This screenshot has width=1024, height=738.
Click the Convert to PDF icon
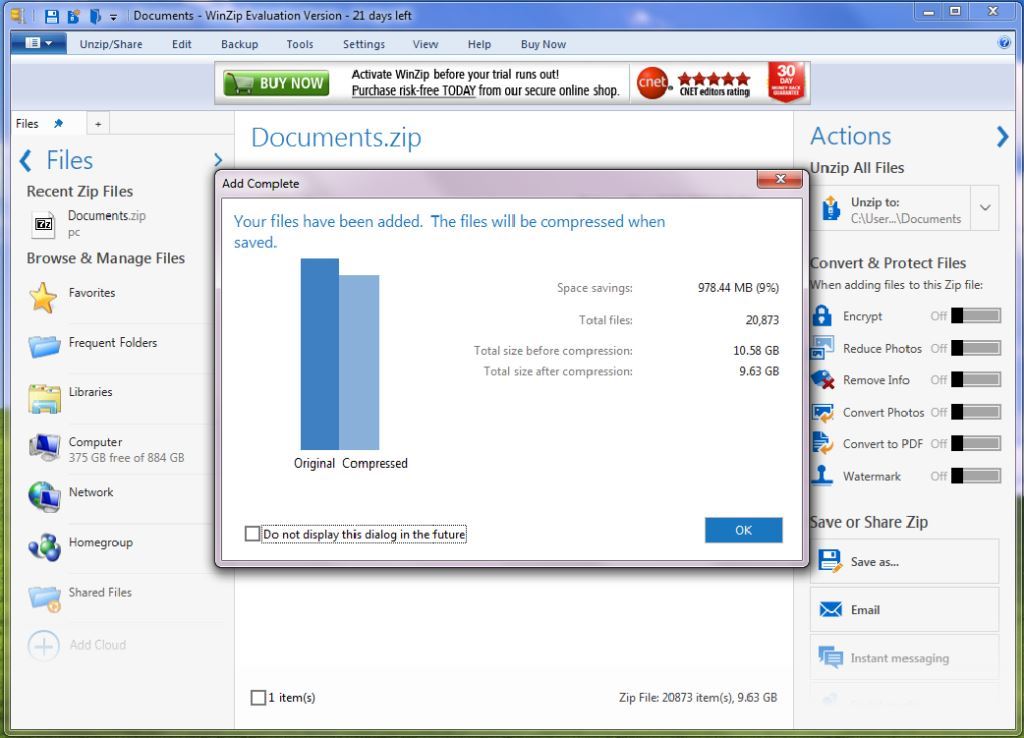coord(822,443)
